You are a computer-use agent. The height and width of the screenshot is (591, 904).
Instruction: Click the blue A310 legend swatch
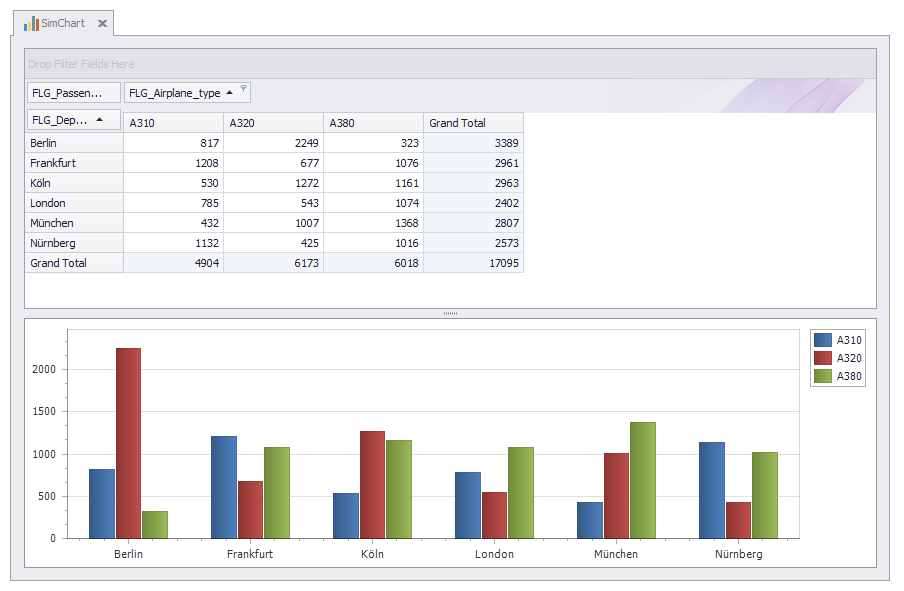pos(823,340)
